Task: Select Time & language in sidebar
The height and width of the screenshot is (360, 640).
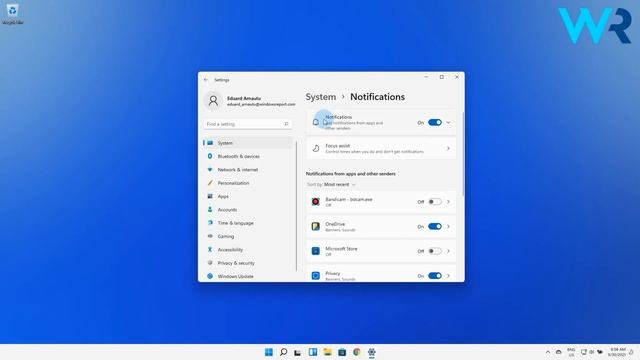Action: [x=248, y=223]
